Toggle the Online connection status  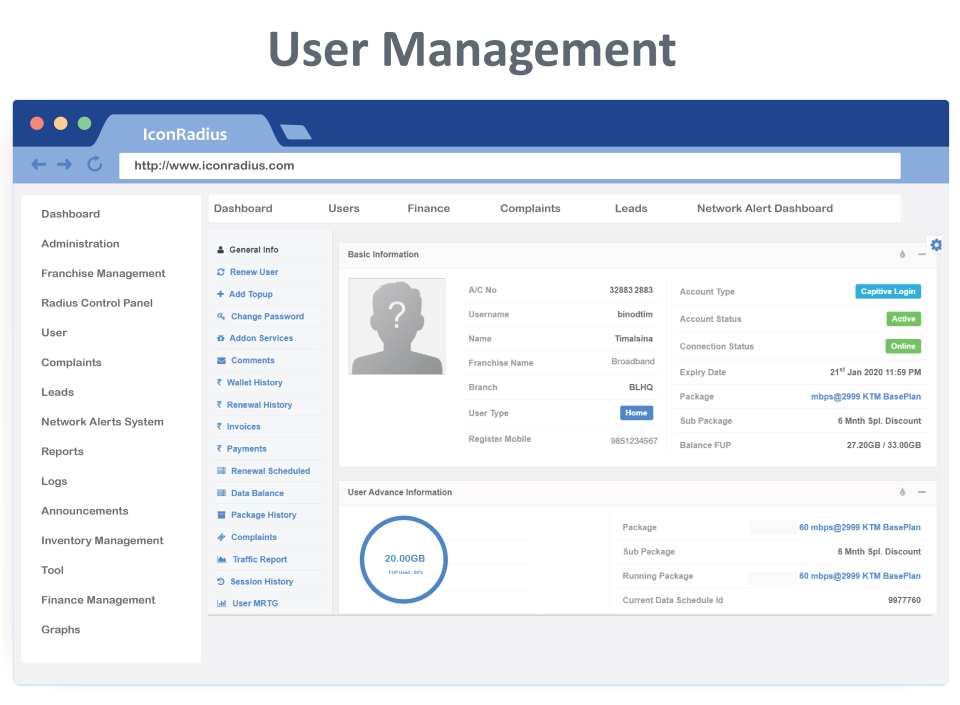point(903,345)
